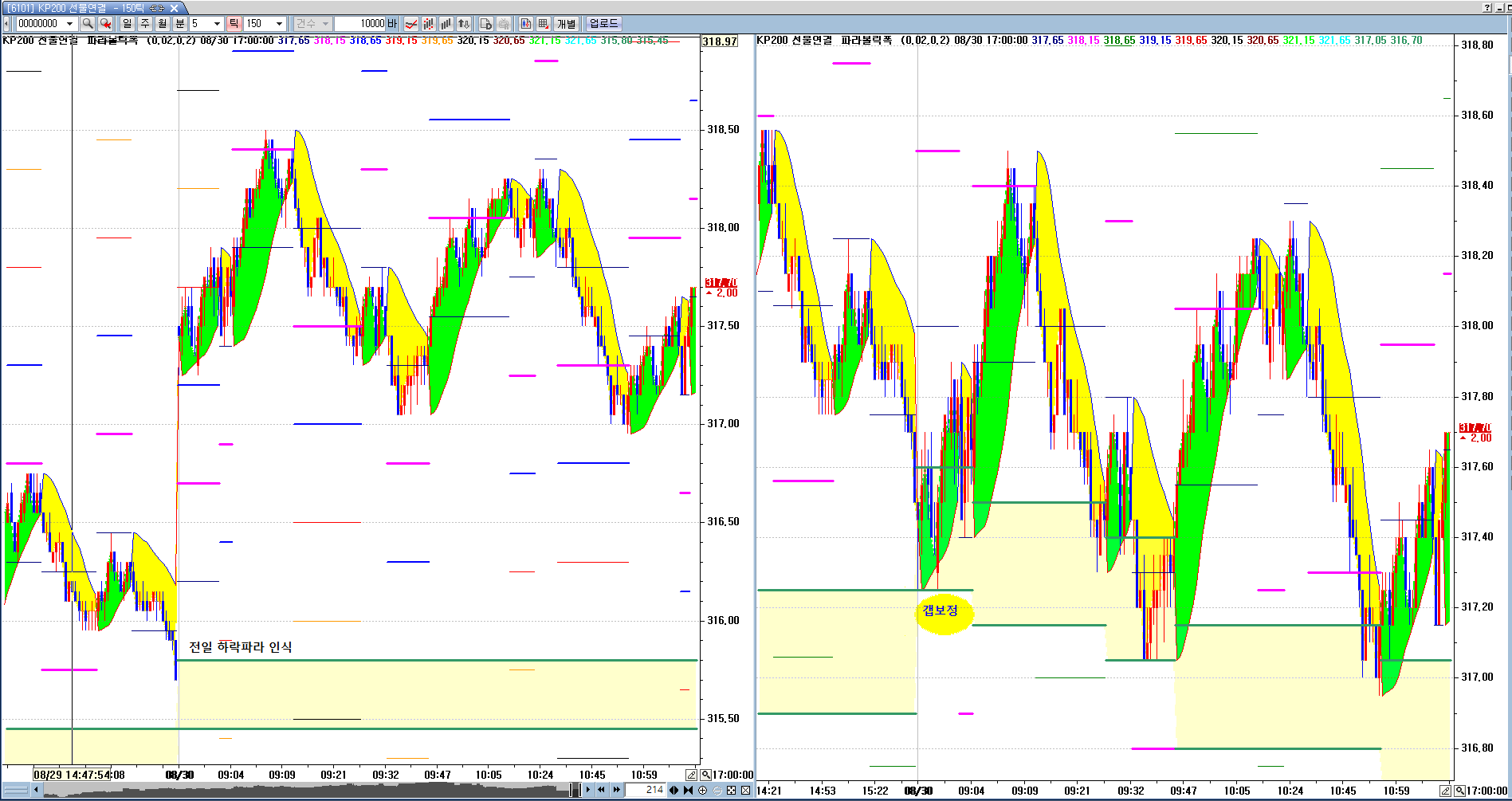
Task: Click the 업로드 button
Action: (603, 24)
